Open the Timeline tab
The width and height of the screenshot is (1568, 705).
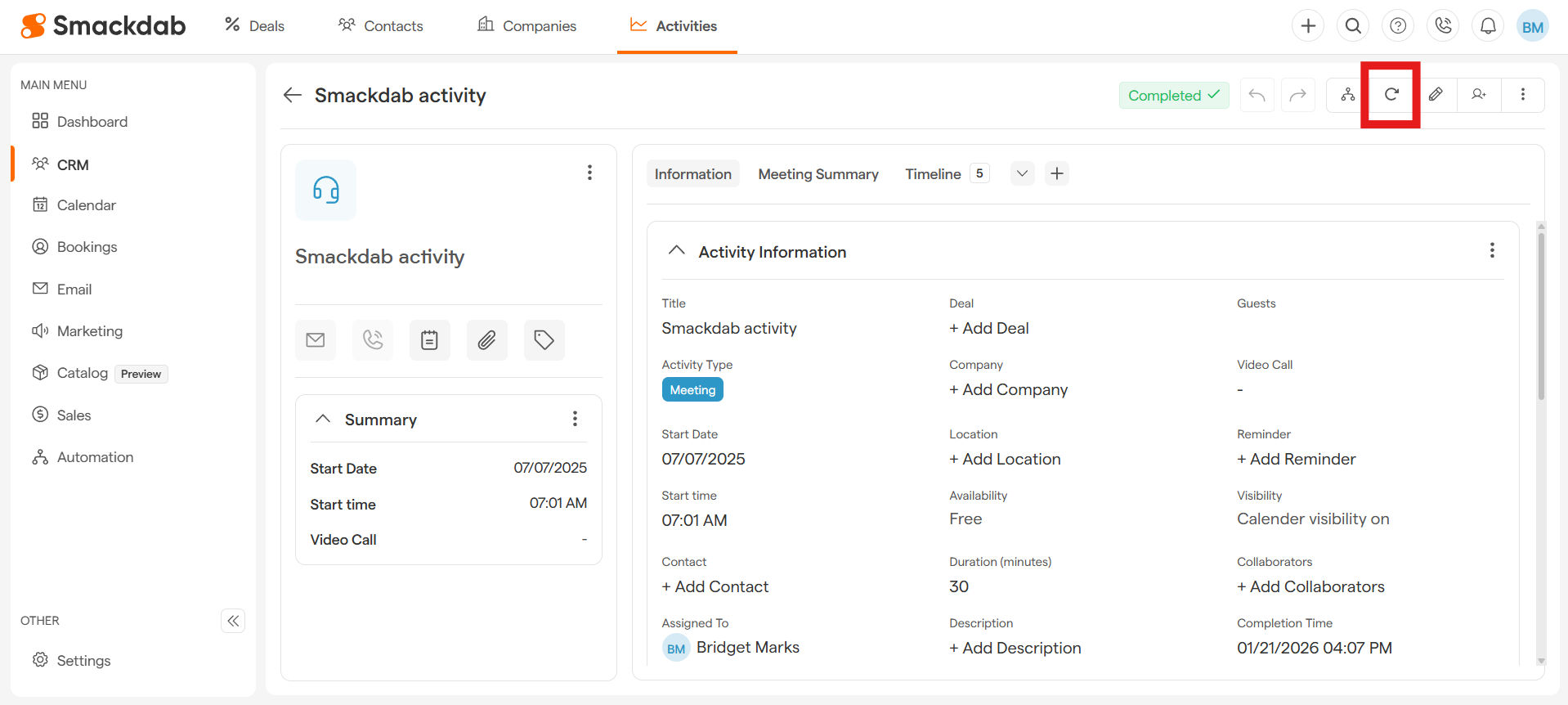933,174
